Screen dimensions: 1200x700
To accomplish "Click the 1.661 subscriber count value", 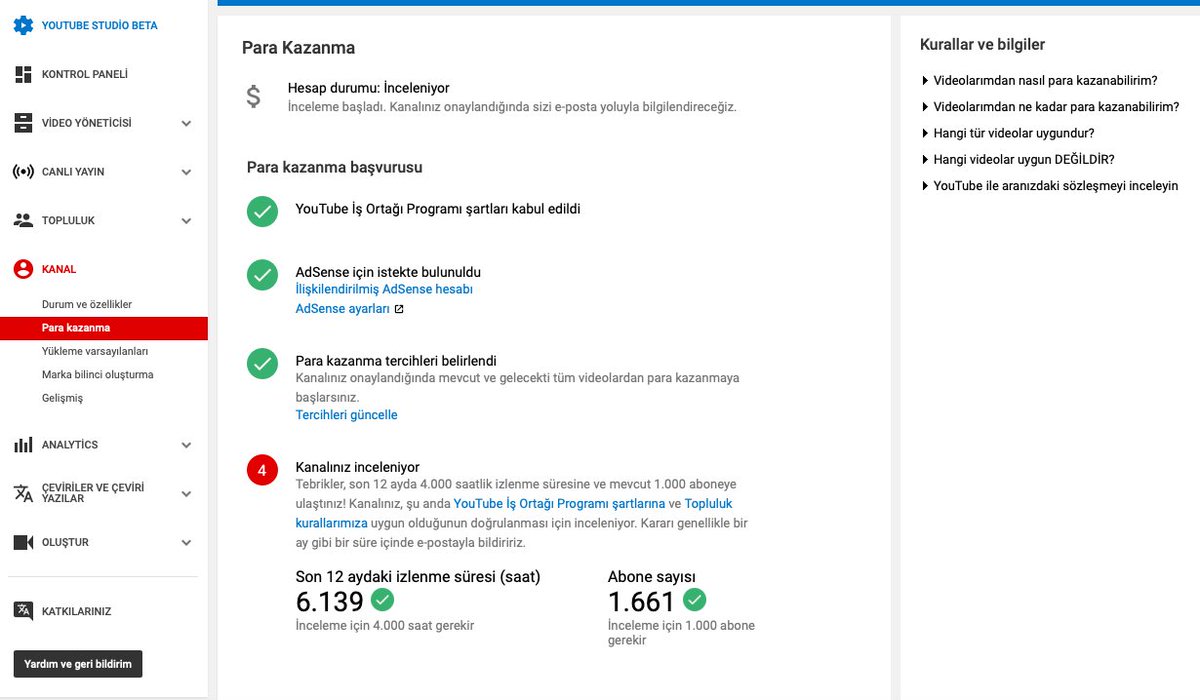I will coord(642,601).
